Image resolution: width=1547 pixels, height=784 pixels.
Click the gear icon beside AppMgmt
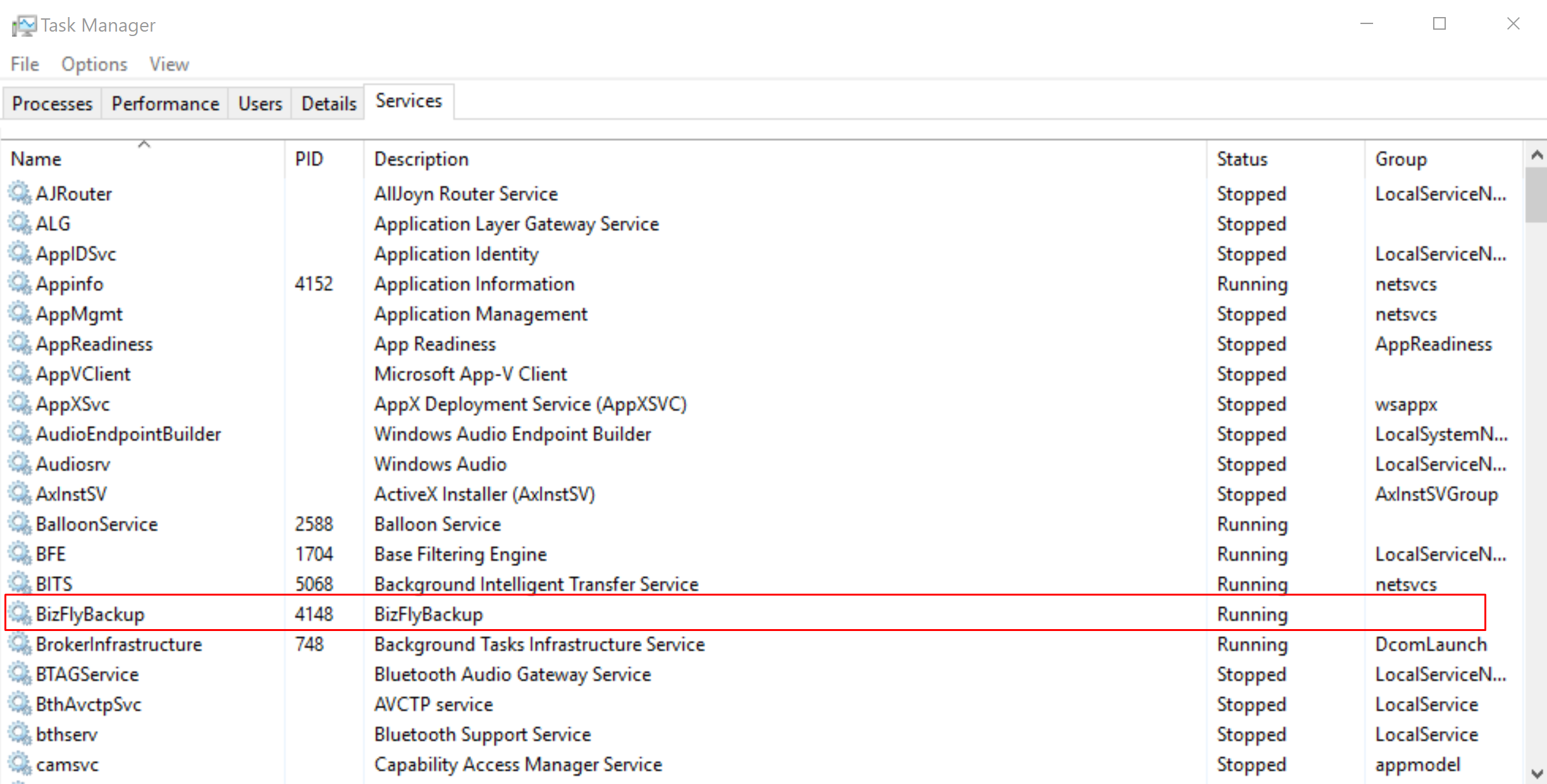tap(20, 314)
